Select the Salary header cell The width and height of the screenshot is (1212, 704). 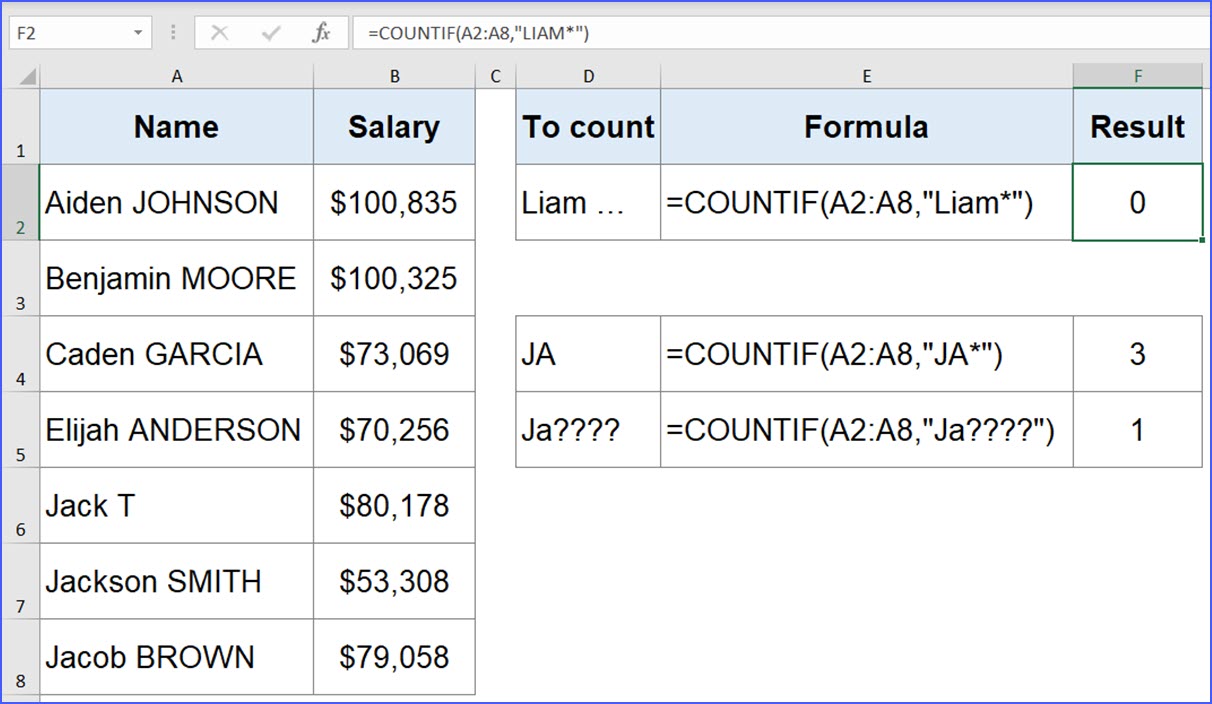(x=394, y=127)
